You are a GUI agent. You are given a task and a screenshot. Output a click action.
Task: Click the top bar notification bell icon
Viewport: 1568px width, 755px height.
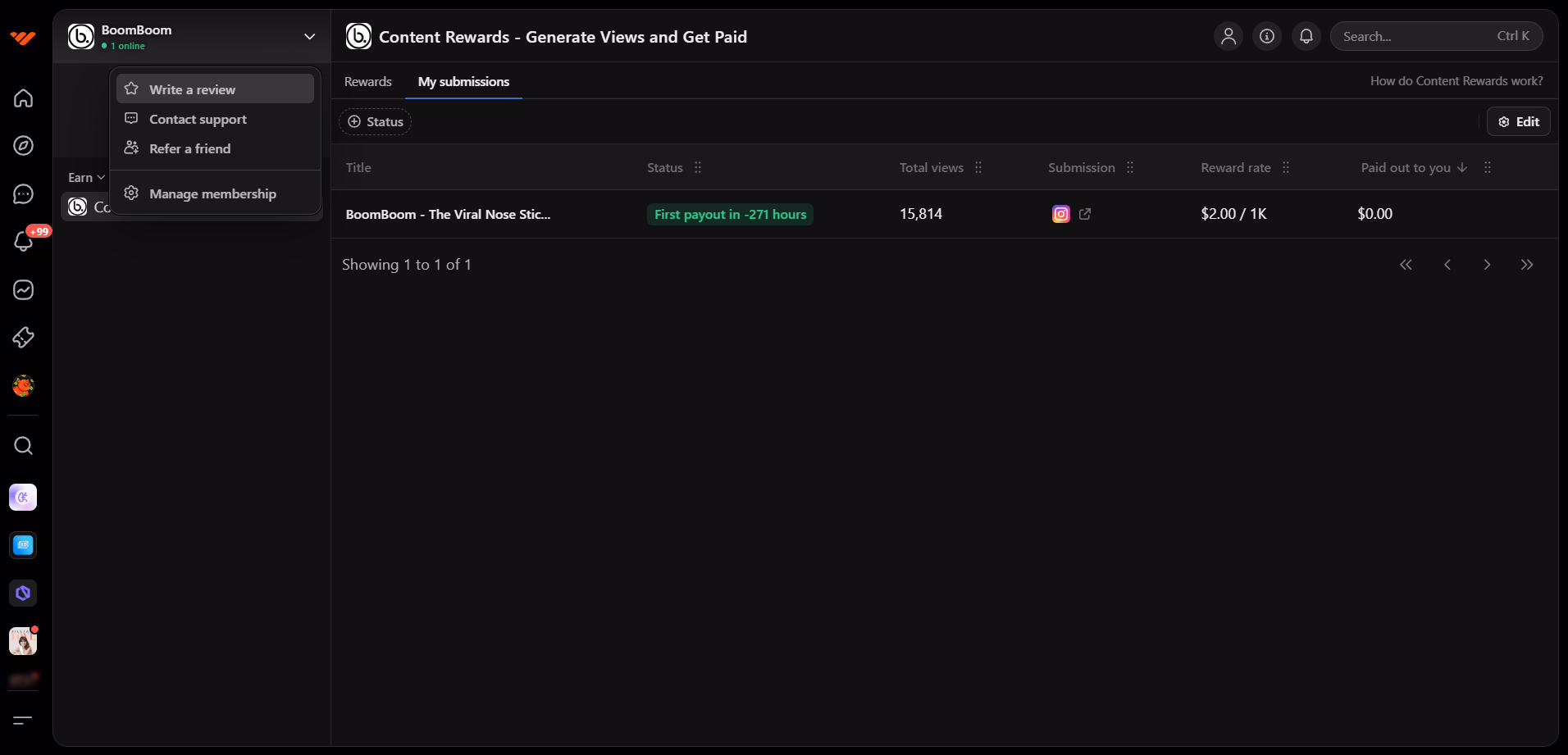(x=1306, y=36)
